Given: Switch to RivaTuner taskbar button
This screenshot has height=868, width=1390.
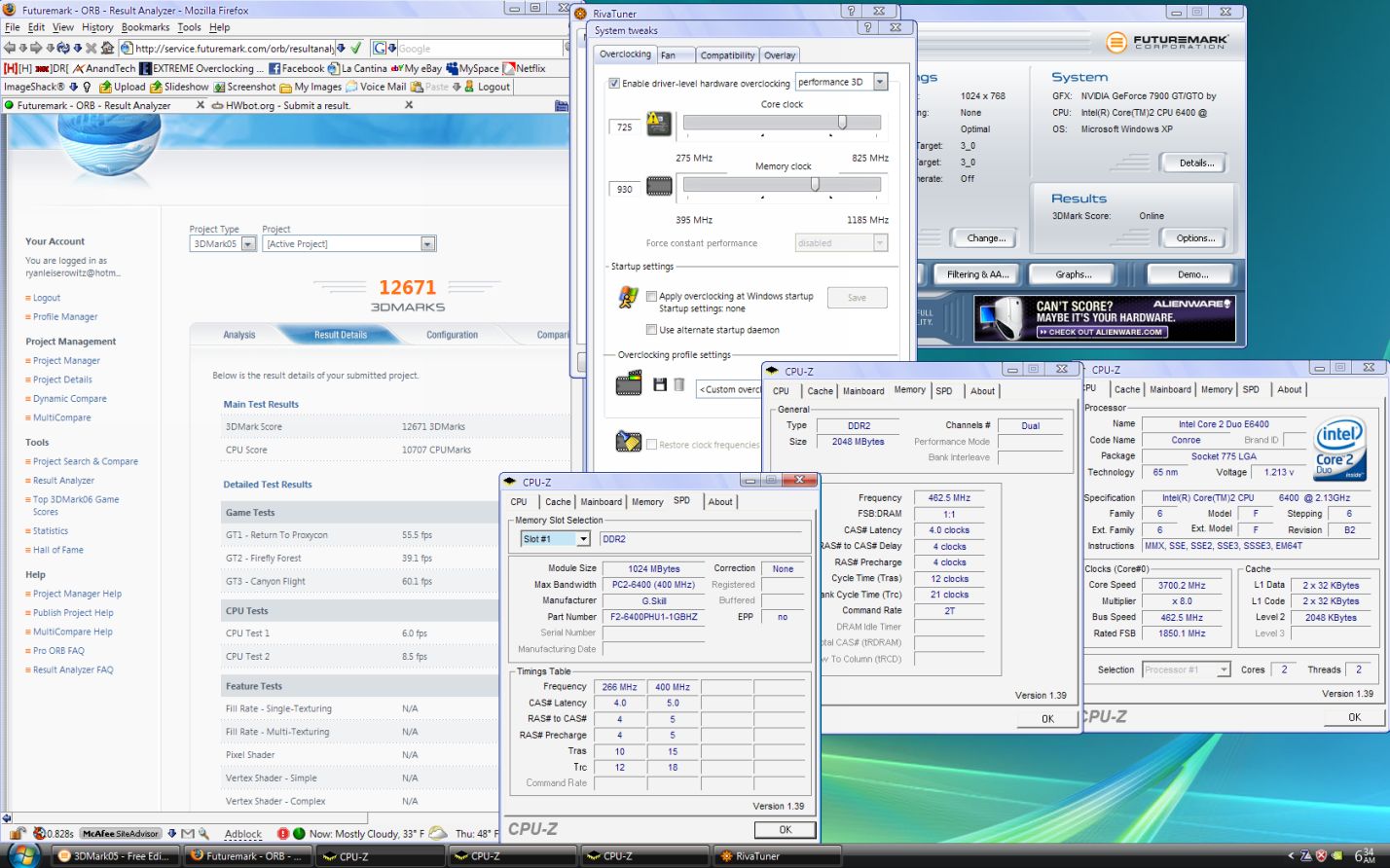Looking at the screenshot, I should (776, 856).
